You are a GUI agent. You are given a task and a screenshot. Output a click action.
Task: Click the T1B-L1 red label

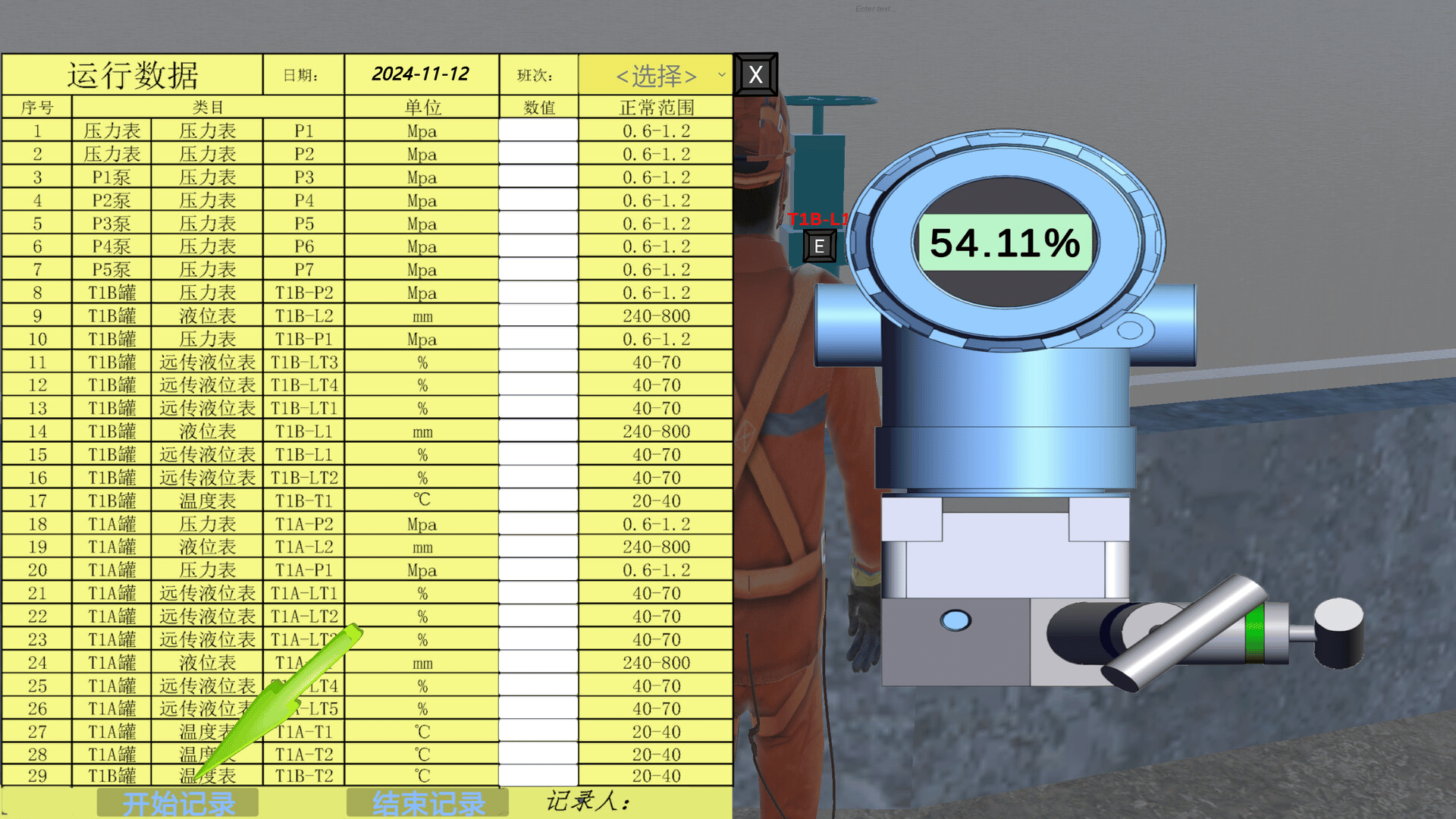click(817, 220)
